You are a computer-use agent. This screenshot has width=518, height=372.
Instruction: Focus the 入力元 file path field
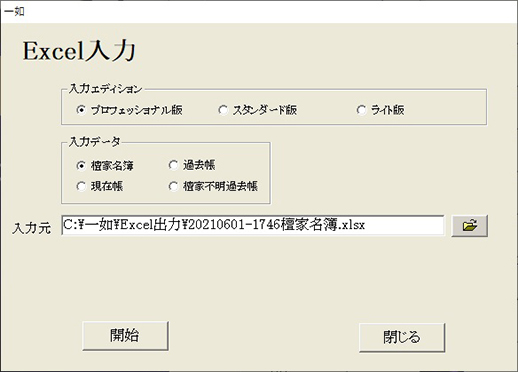click(253, 225)
